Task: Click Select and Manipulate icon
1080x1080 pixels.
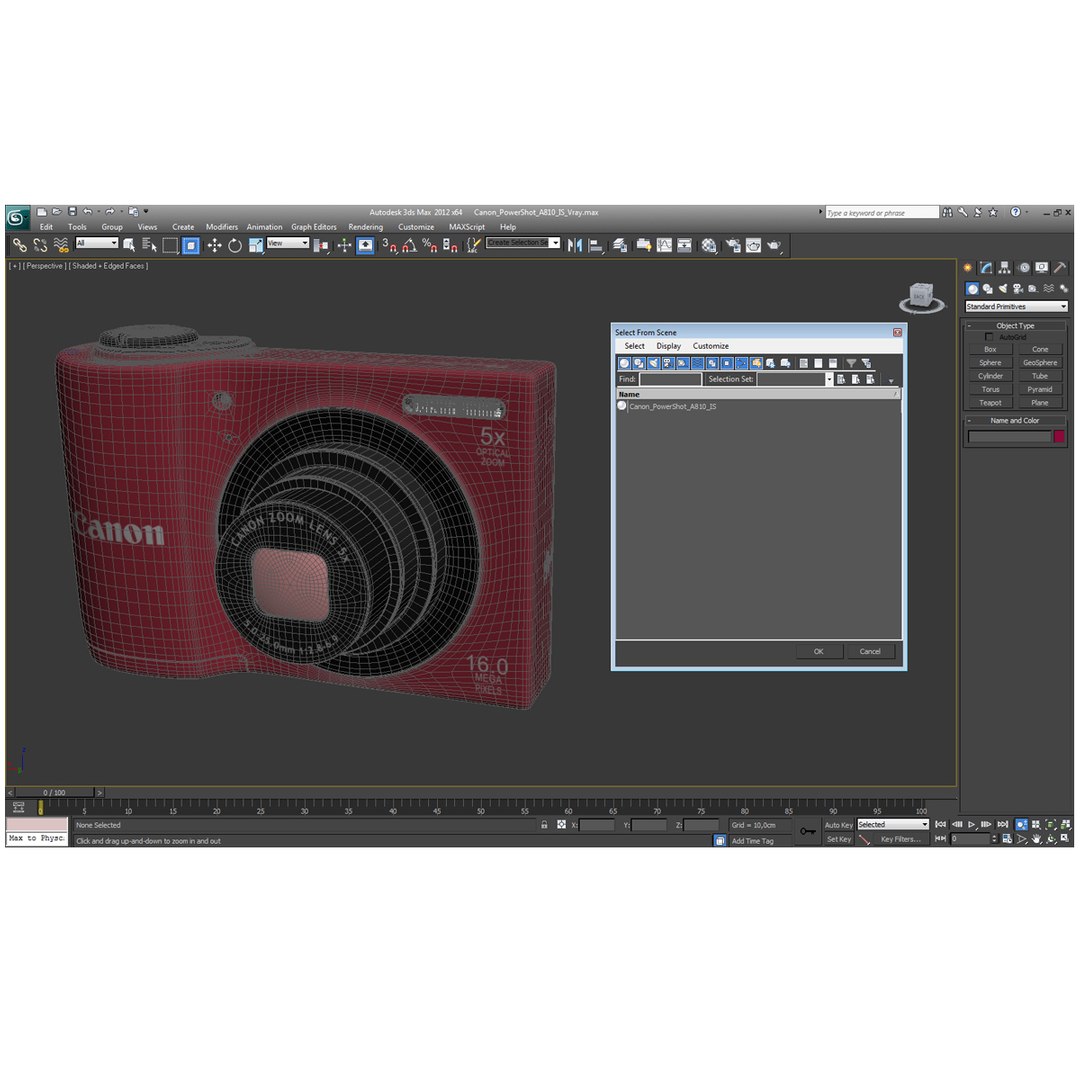Action: (344, 245)
